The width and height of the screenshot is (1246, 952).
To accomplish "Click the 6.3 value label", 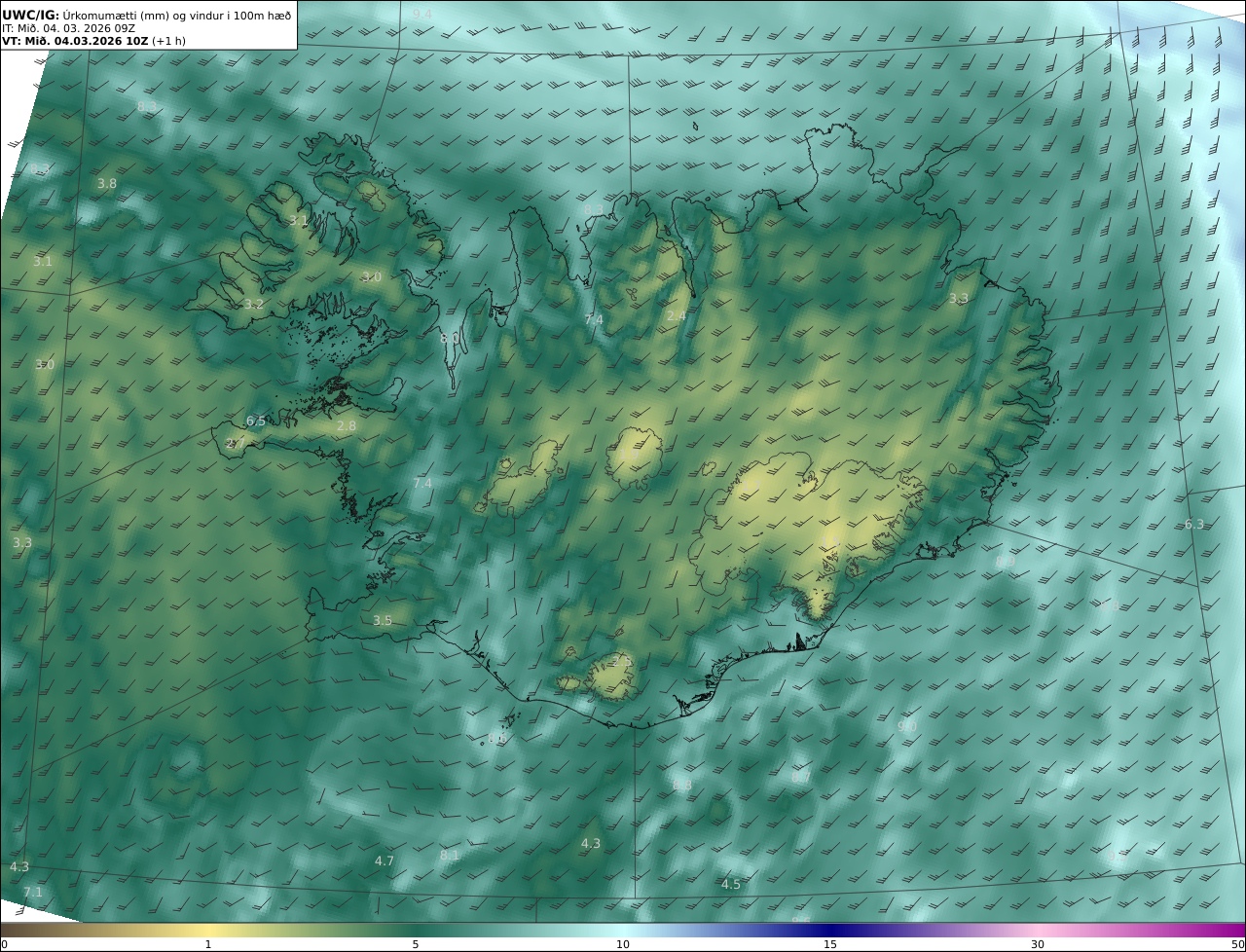I will point(1194,524).
